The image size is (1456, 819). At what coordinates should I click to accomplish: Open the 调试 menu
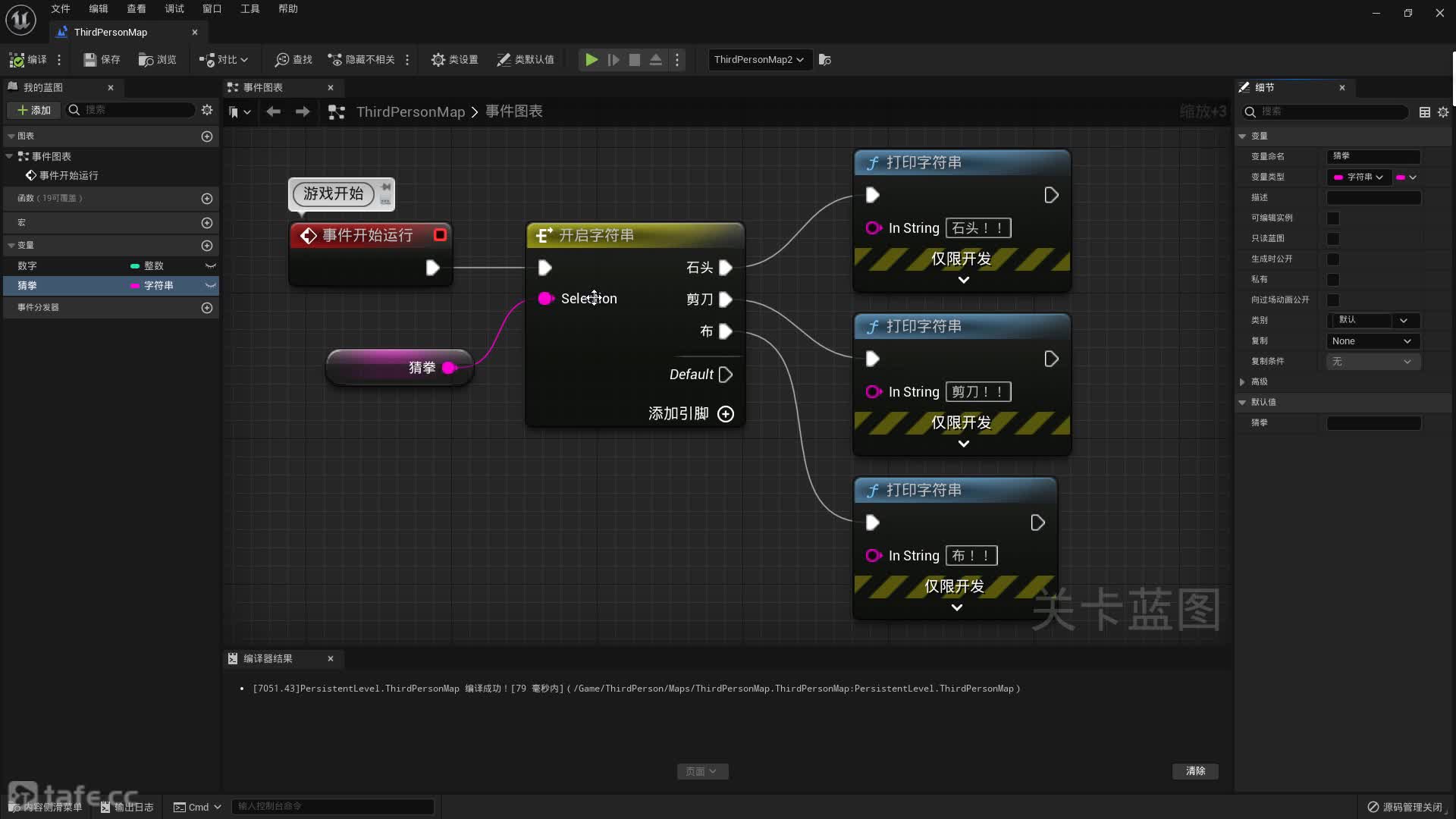click(x=174, y=8)
